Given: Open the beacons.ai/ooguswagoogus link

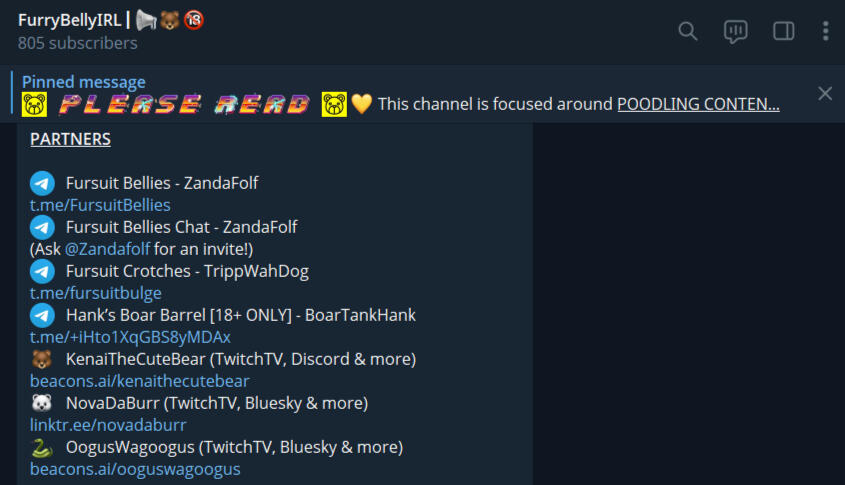Looking at the screenshot, I should point(135,469).
